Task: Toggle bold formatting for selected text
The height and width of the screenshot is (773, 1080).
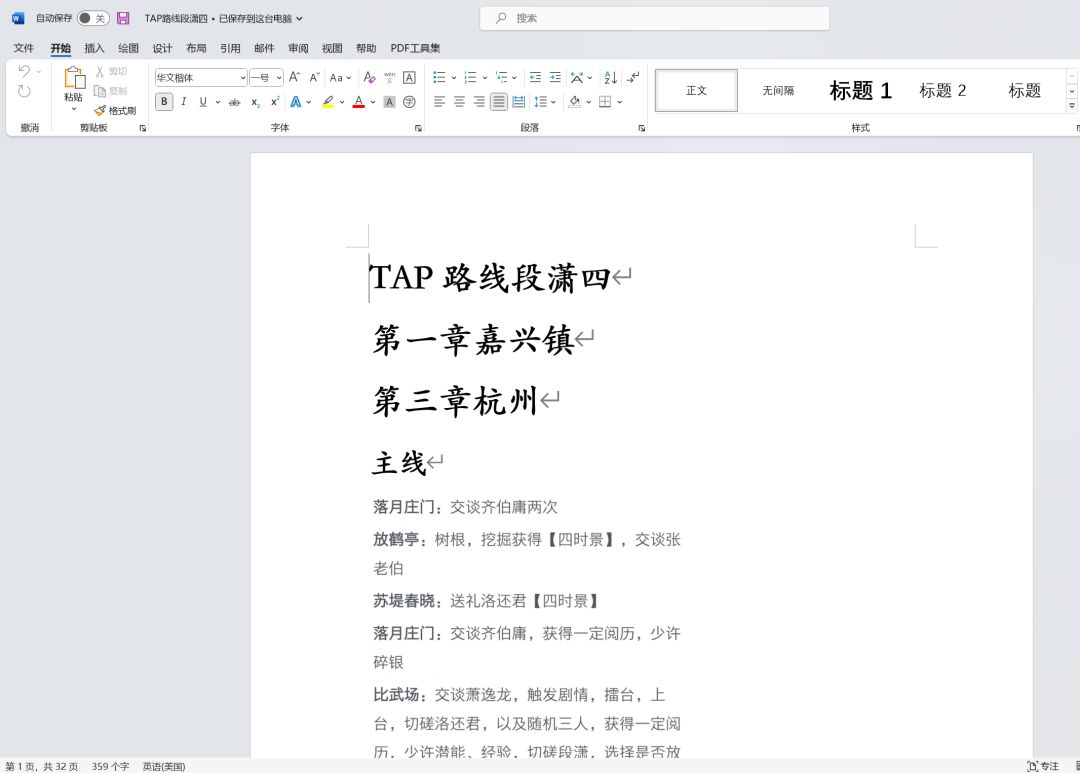Action: pos(164,101)
